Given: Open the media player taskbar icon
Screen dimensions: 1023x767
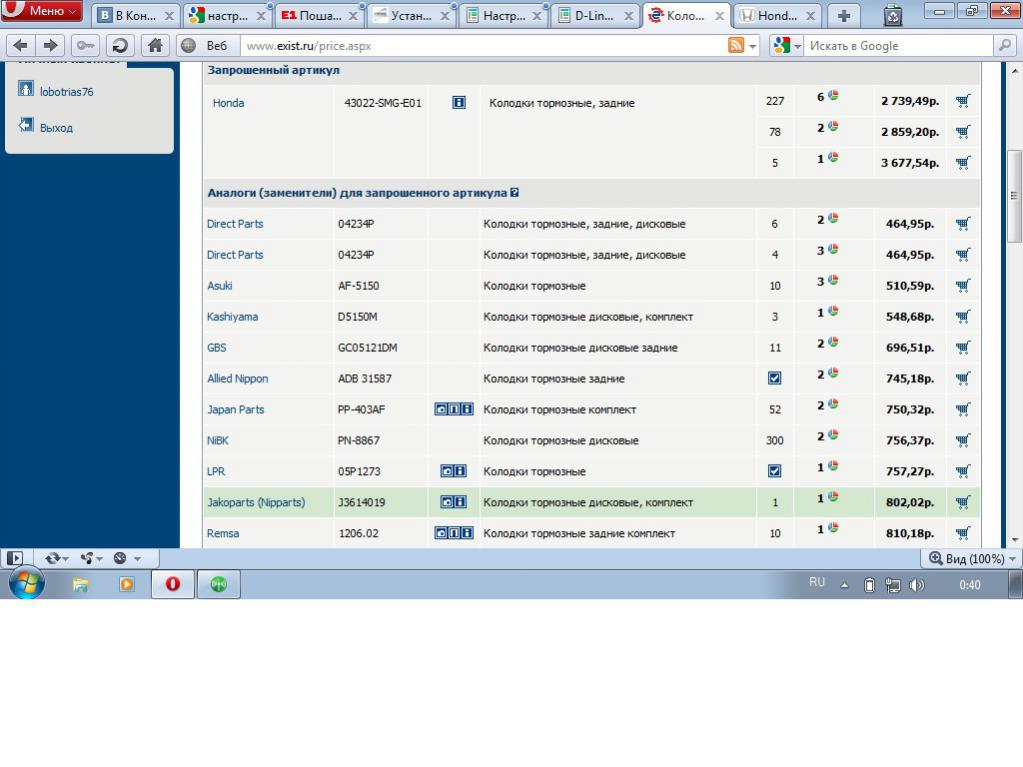Looking at the screenshot, I should (127, 584).
